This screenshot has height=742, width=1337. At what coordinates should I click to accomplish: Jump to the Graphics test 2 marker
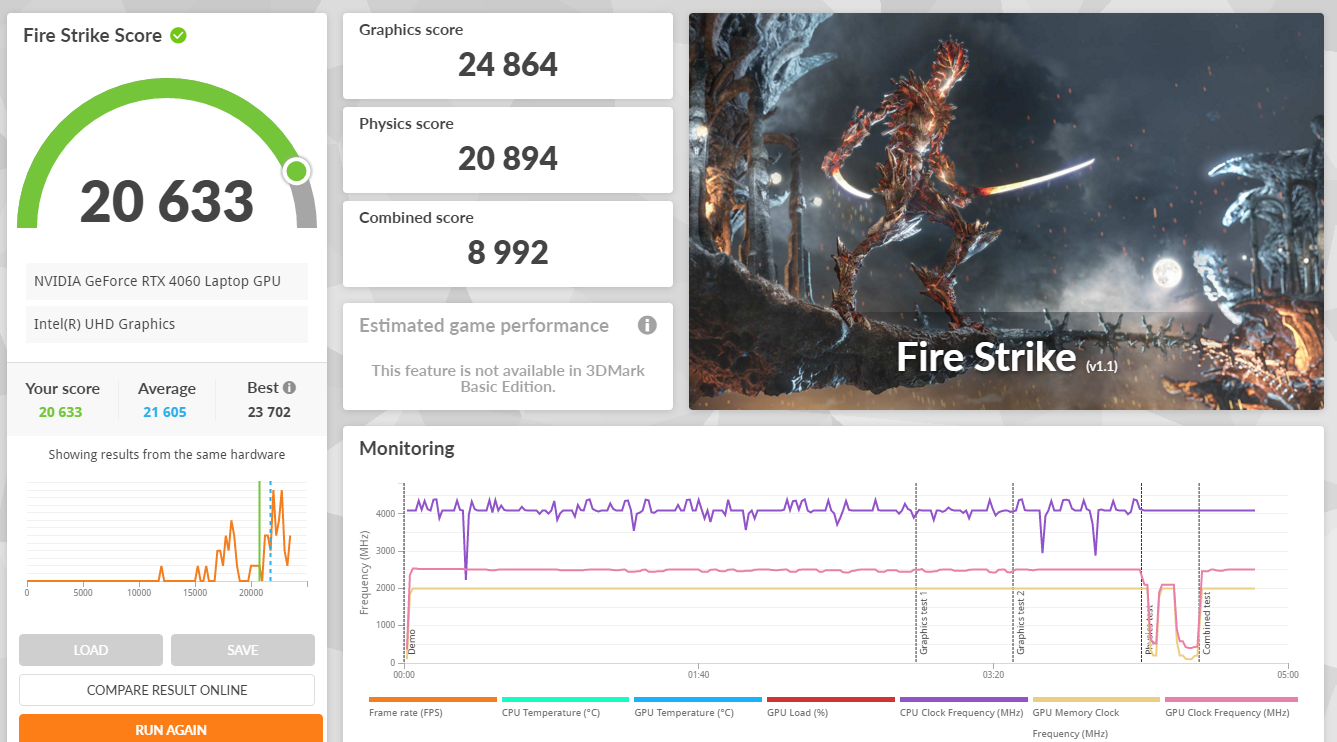[x=1020, y=622]
